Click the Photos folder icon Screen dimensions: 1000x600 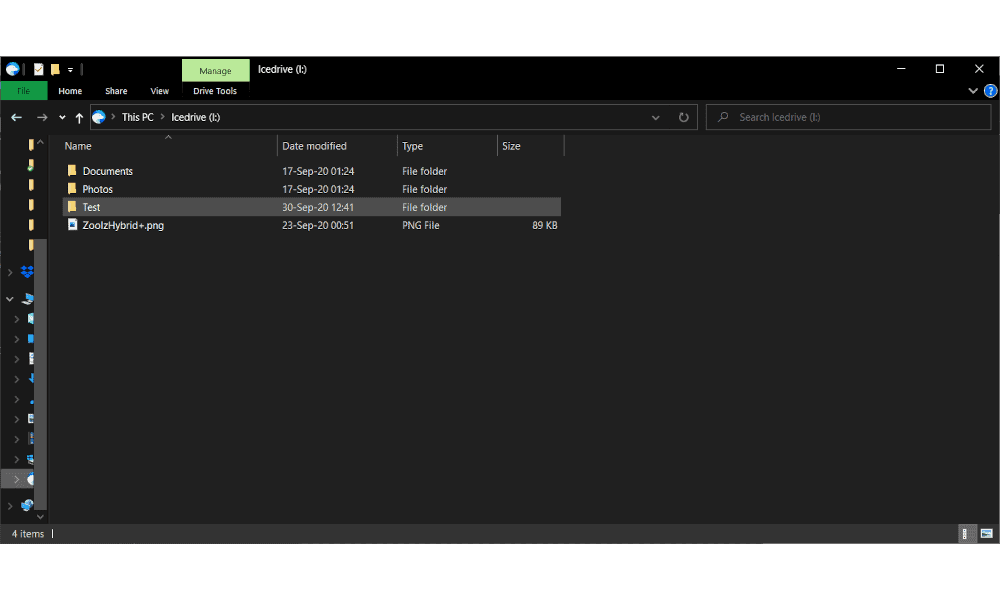72,189
